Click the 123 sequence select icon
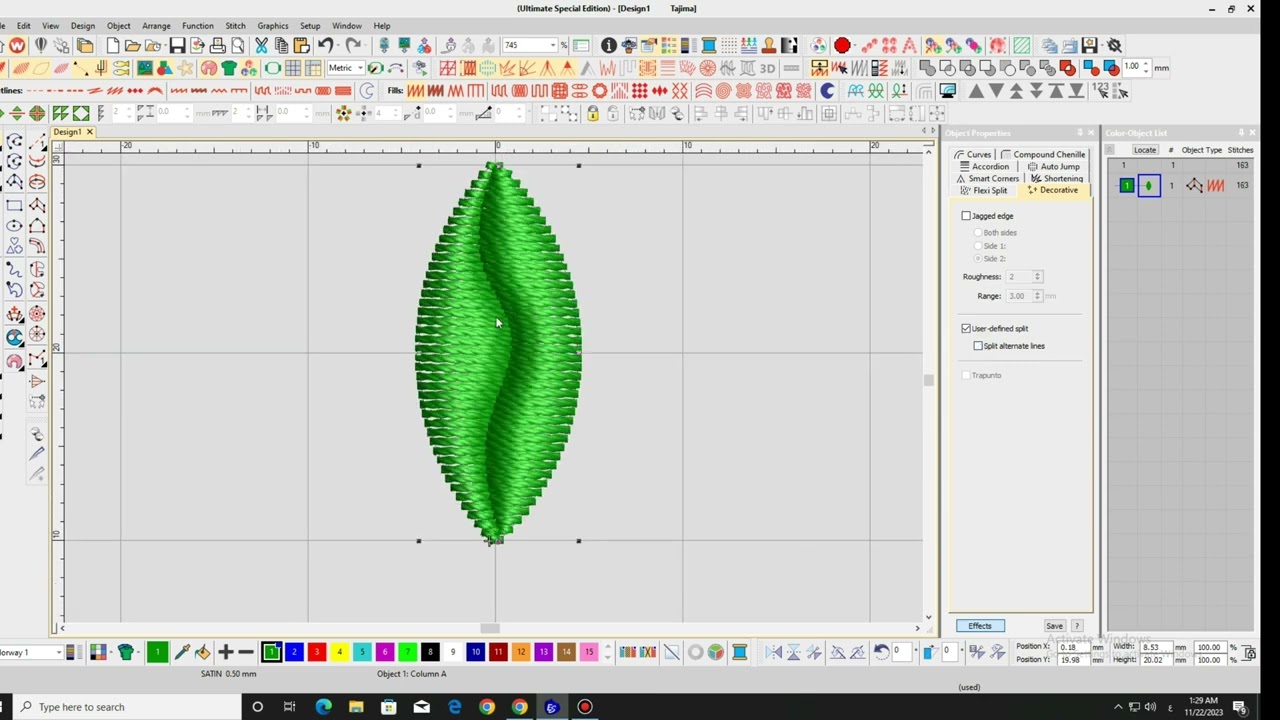 click(1101, 91)
